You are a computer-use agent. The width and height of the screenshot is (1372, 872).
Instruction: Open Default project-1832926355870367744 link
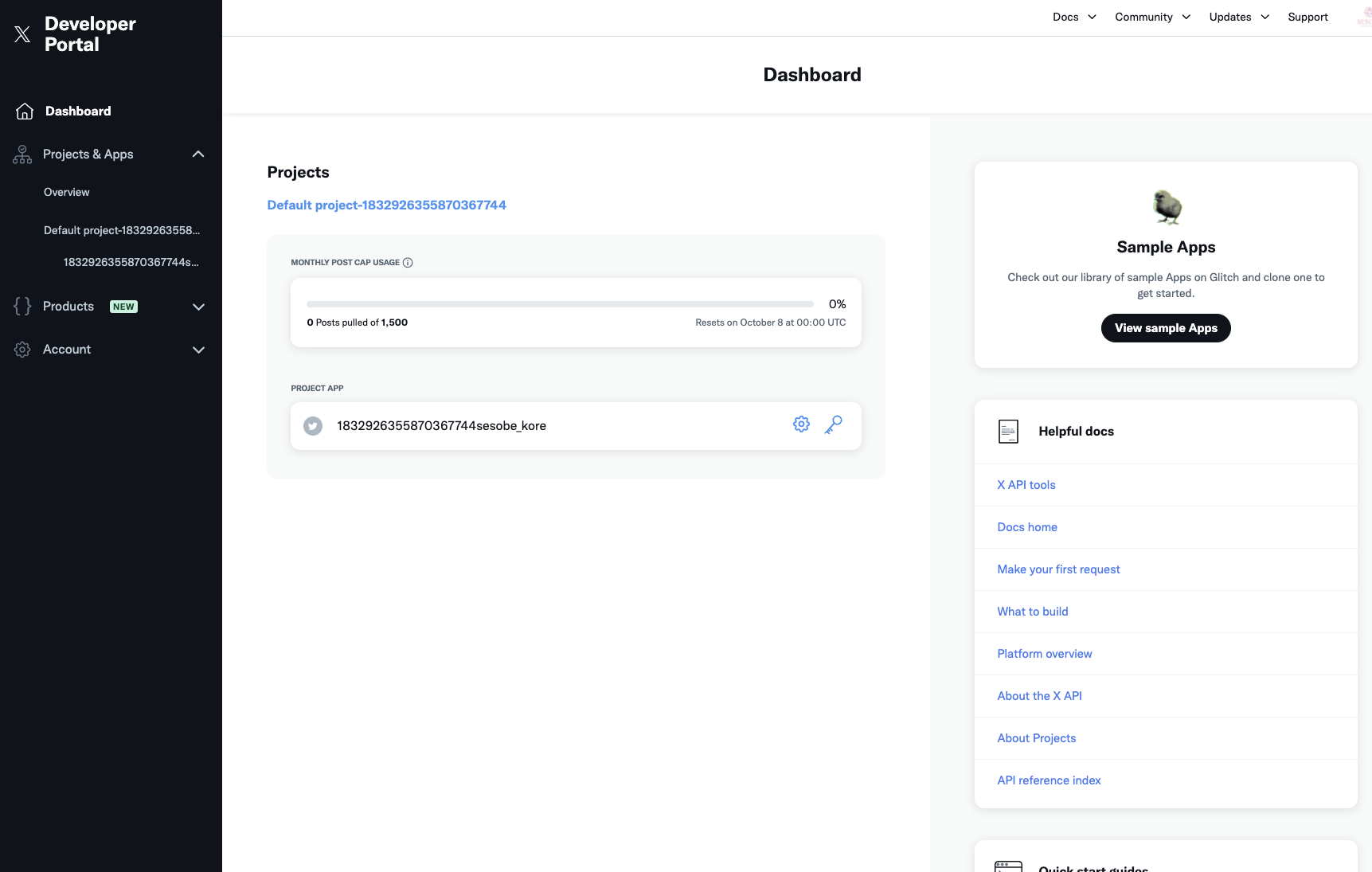pos(387,205)
